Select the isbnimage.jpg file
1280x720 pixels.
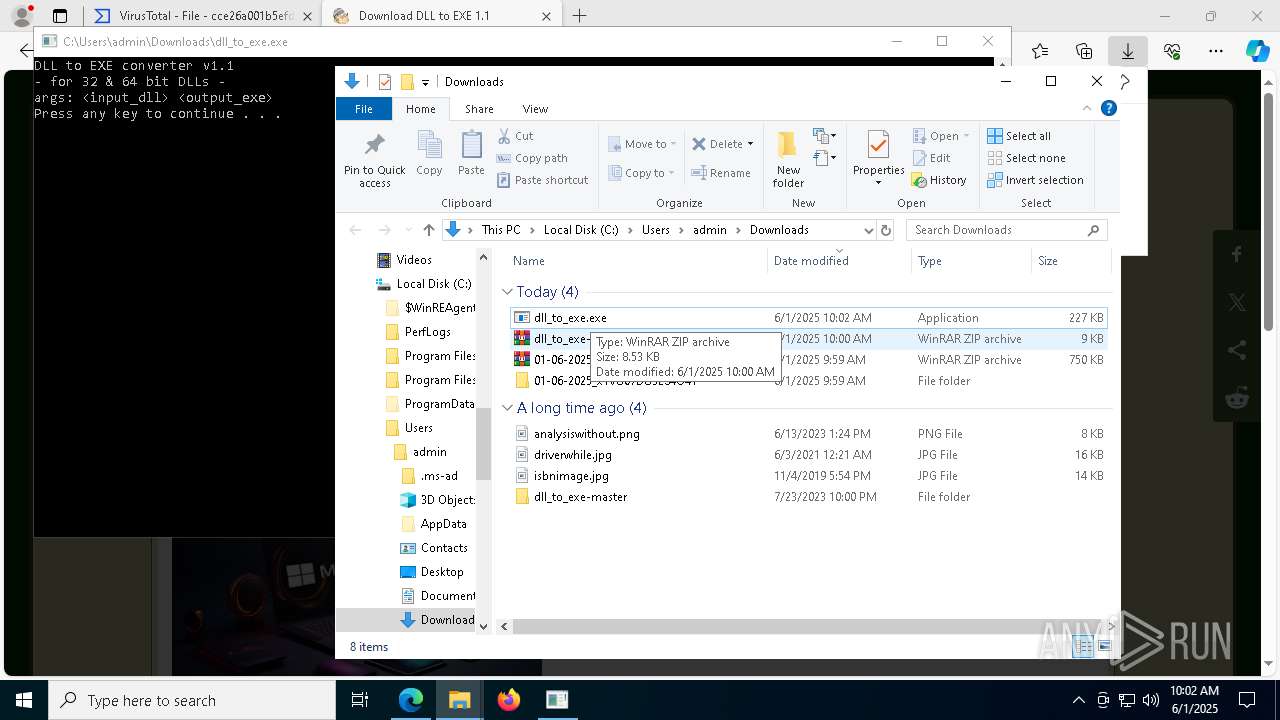pyautogui.click(x=808, y=476)
